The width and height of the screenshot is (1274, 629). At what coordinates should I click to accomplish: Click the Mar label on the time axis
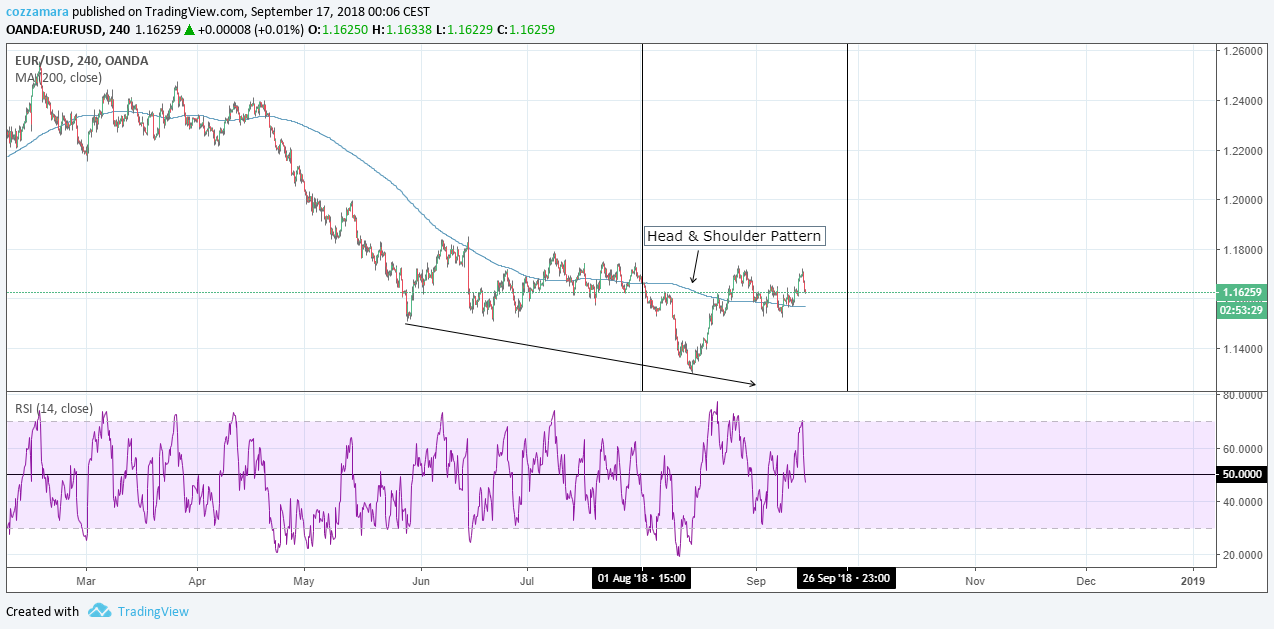click(x=85, y=579)
